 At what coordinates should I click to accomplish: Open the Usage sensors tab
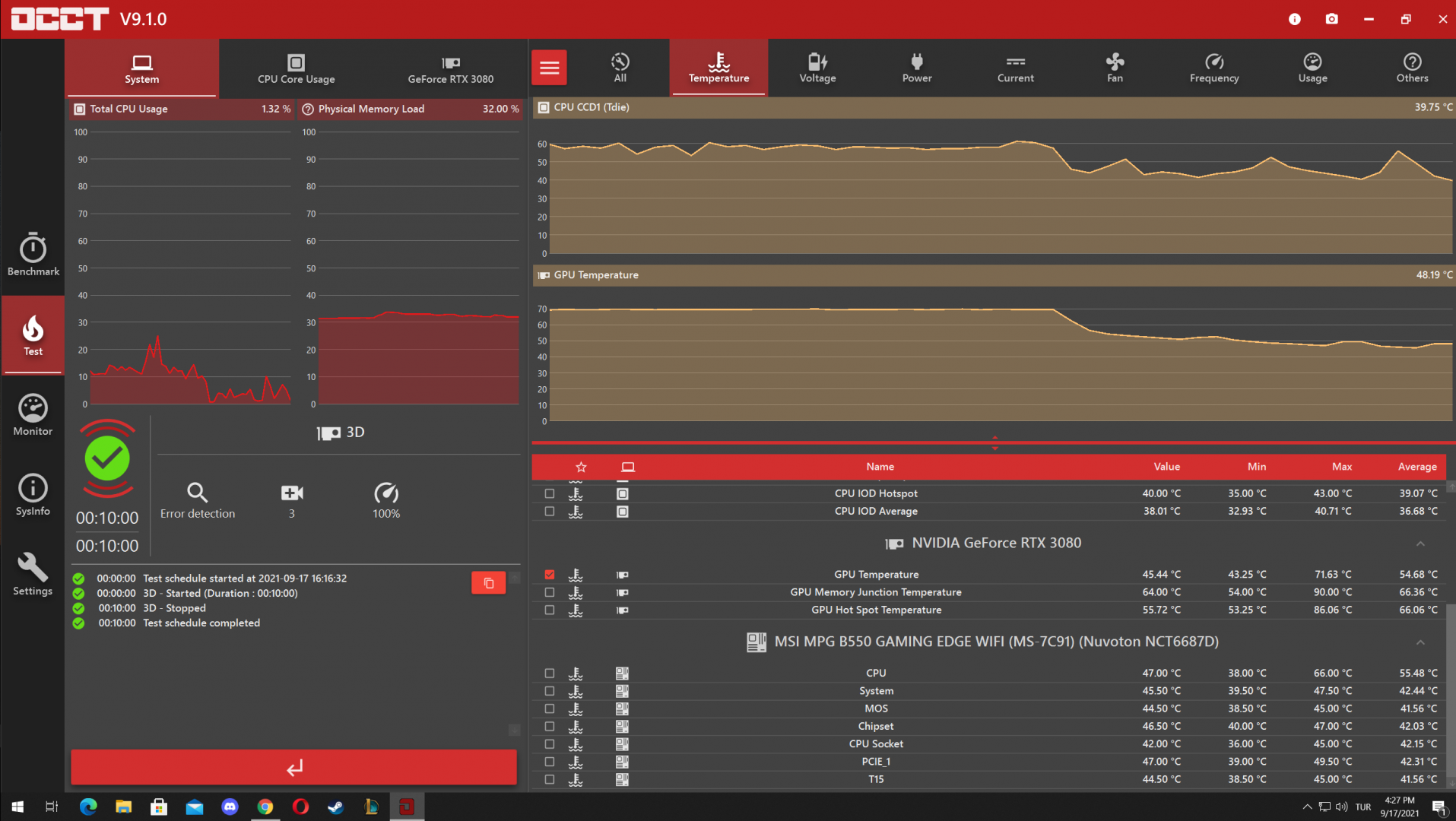click(x=1313, y=68)
